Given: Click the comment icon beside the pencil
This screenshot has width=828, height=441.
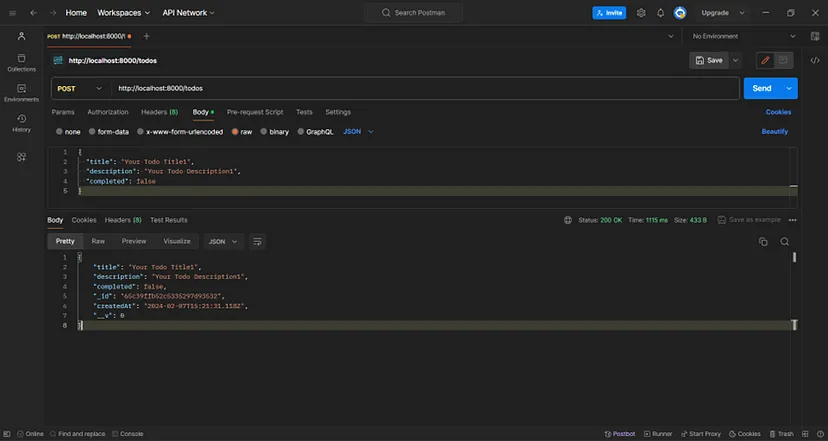Looking at the screenshot, I should [783, 61].
